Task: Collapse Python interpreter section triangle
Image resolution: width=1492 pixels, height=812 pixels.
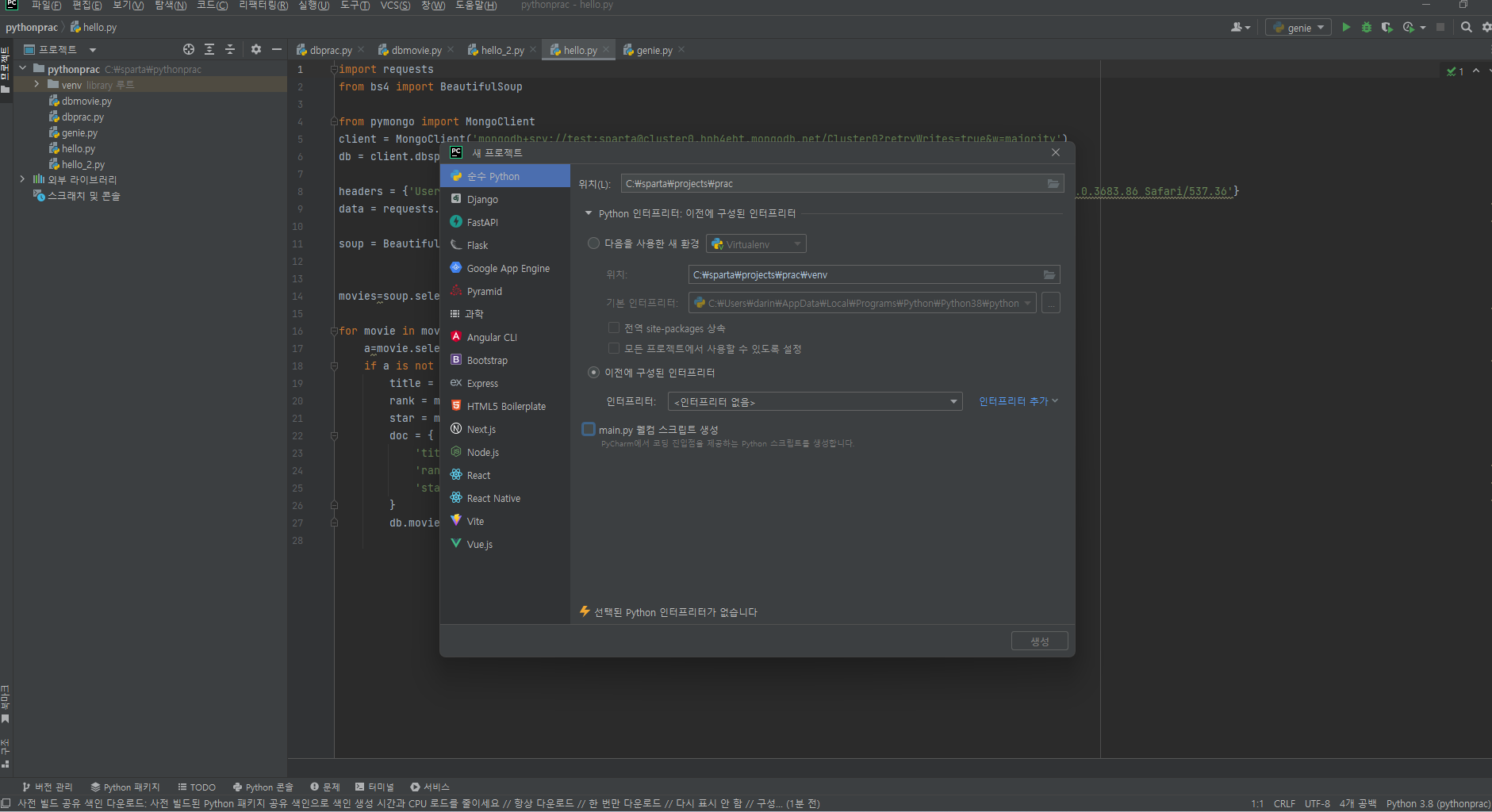Action: tap(589, 213)
